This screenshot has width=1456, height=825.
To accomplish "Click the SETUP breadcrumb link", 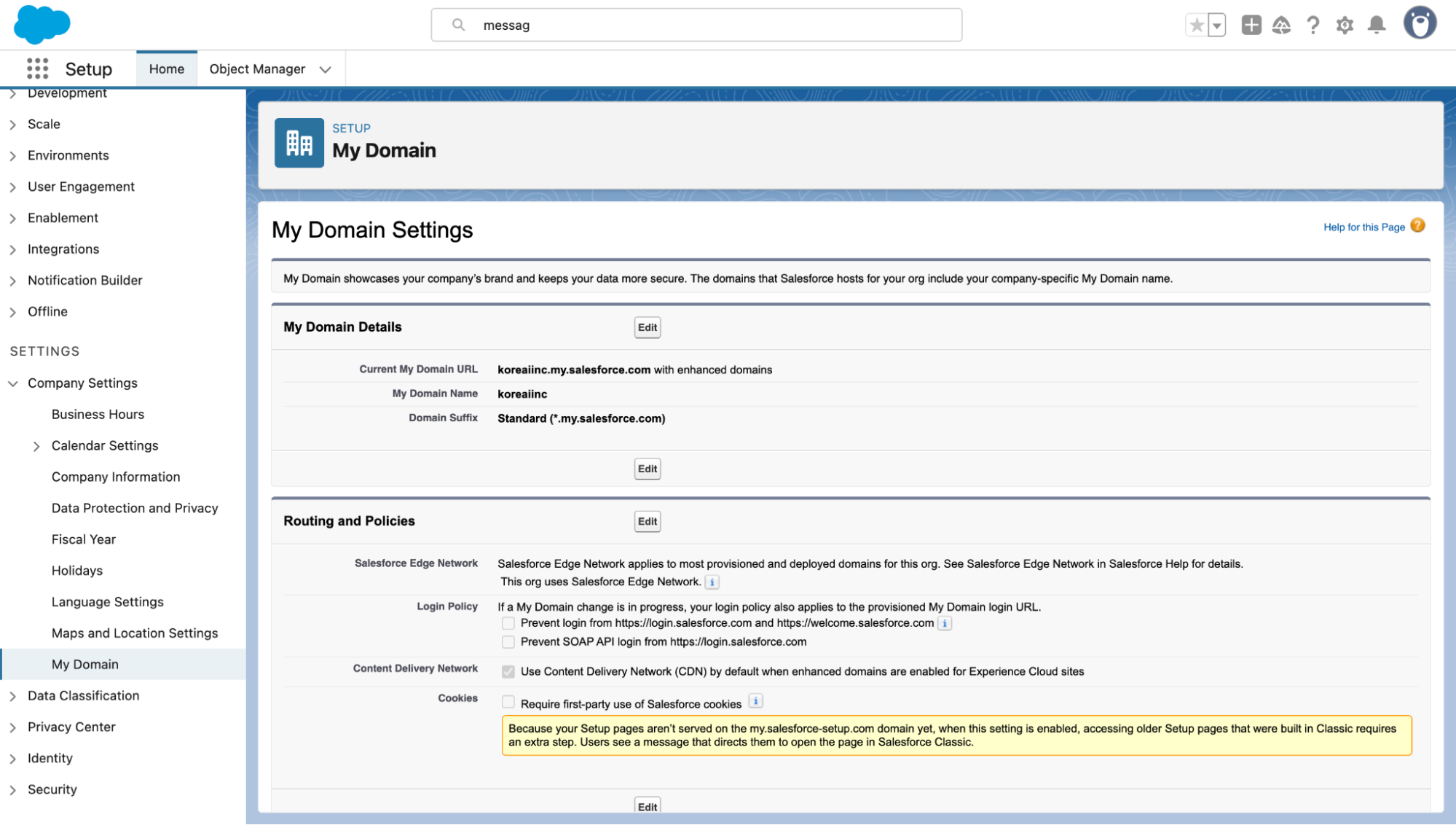I will click(x=351, y=128).
